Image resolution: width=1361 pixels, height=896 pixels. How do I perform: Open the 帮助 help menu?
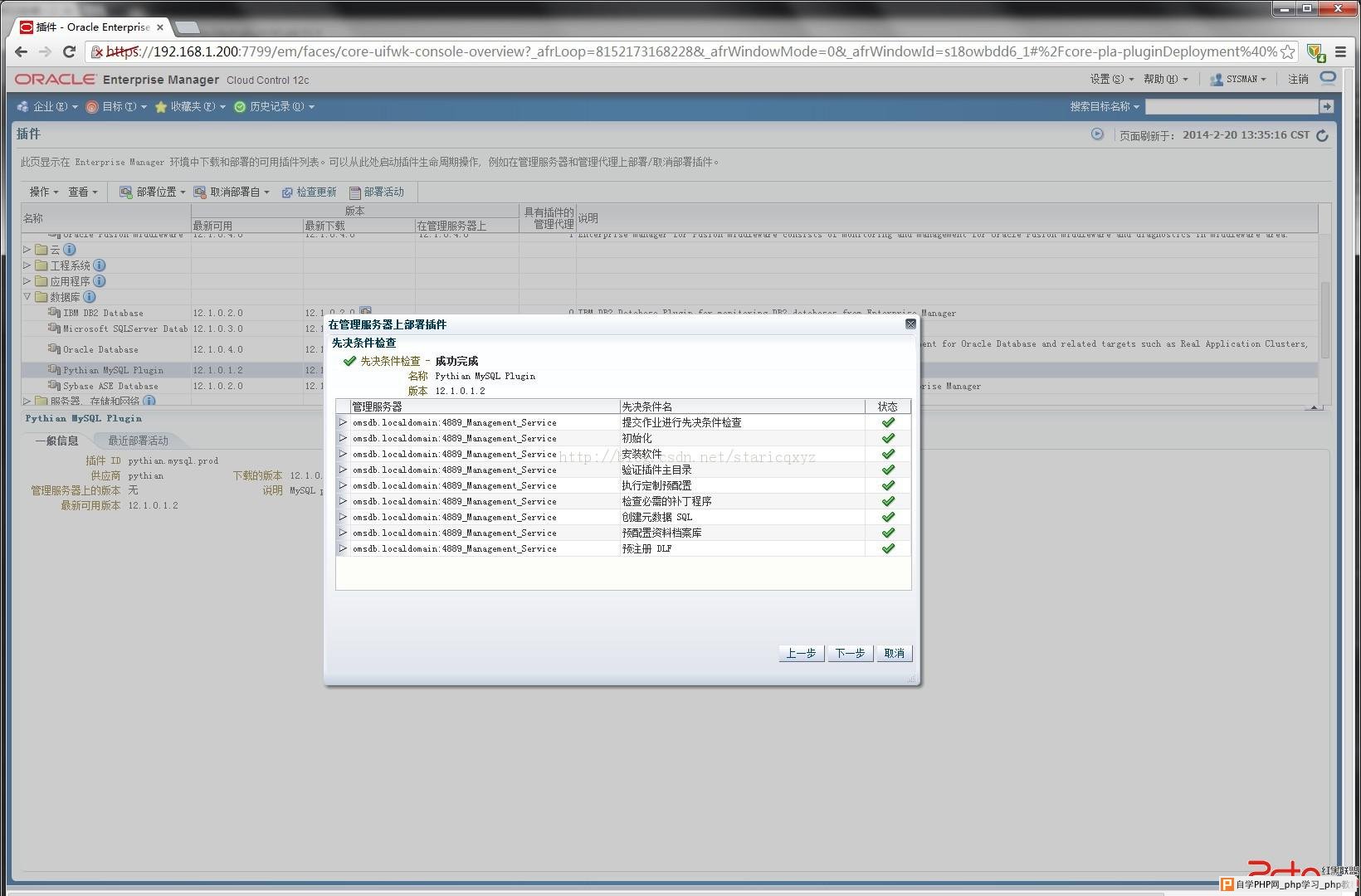[1166, 80]
